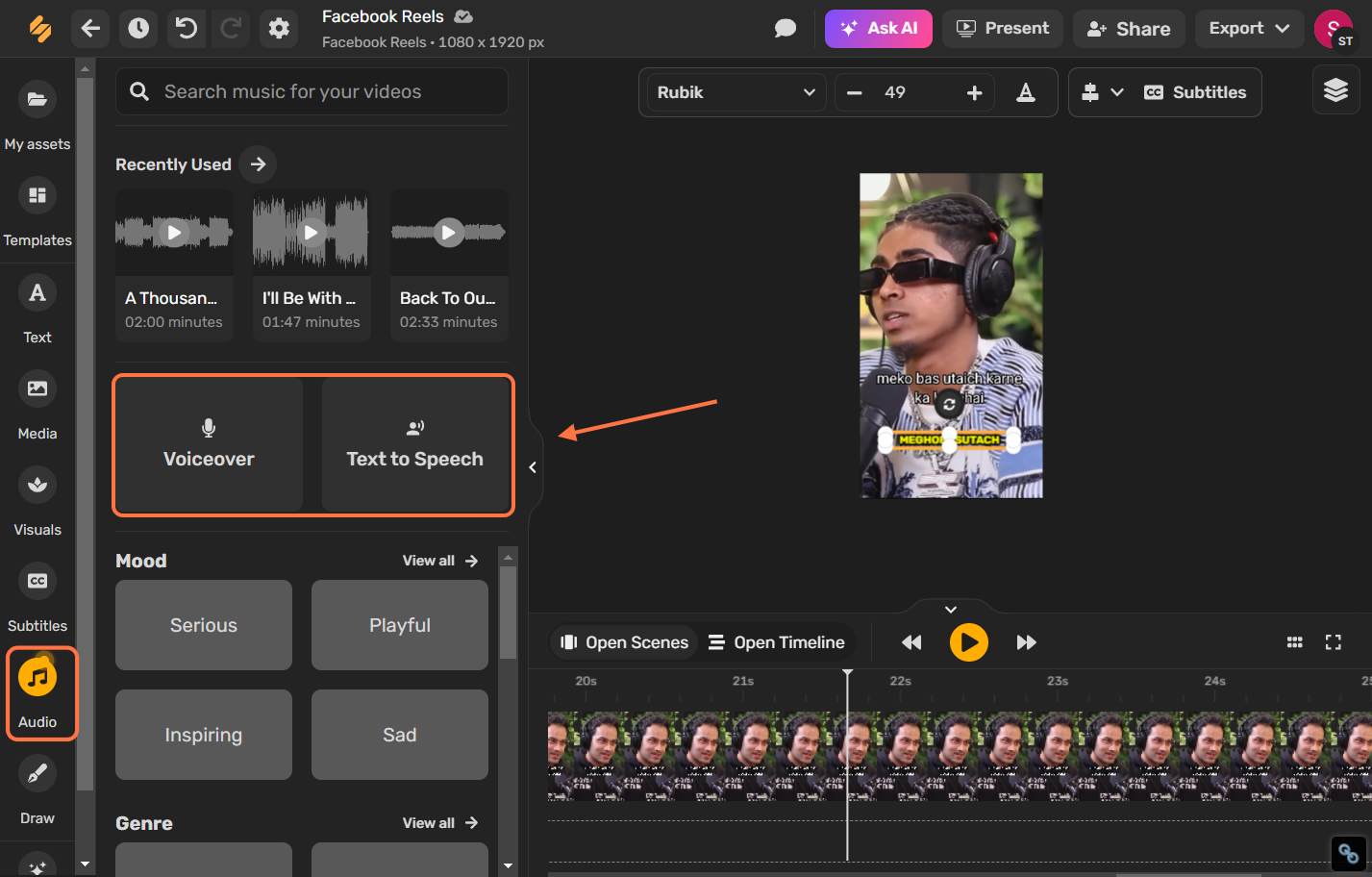This screenshot has height=877, width=1372.
Task: Click Search music input field
Action: tap(312, 91)
